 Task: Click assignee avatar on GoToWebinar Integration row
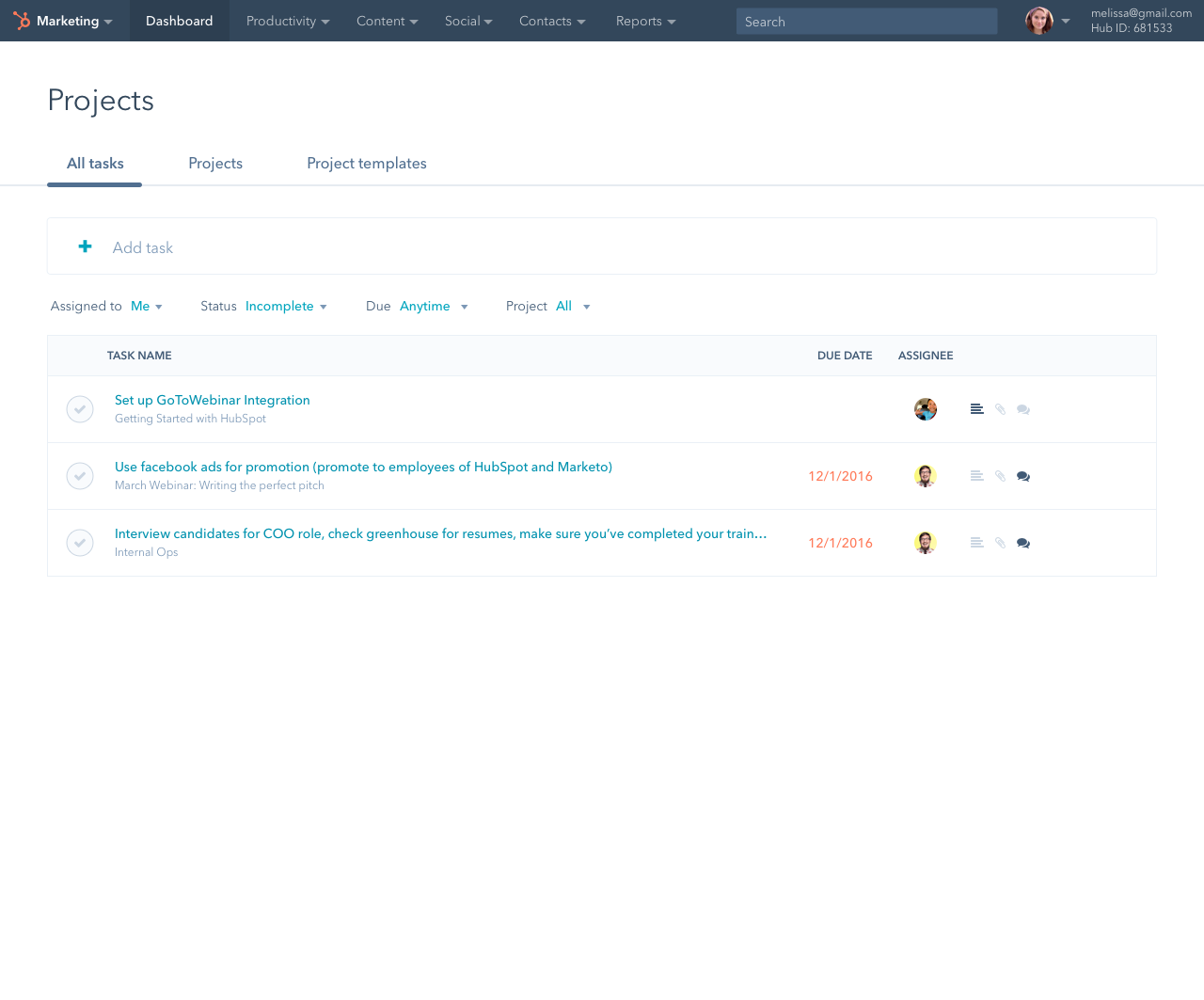(x=926, y=409)
